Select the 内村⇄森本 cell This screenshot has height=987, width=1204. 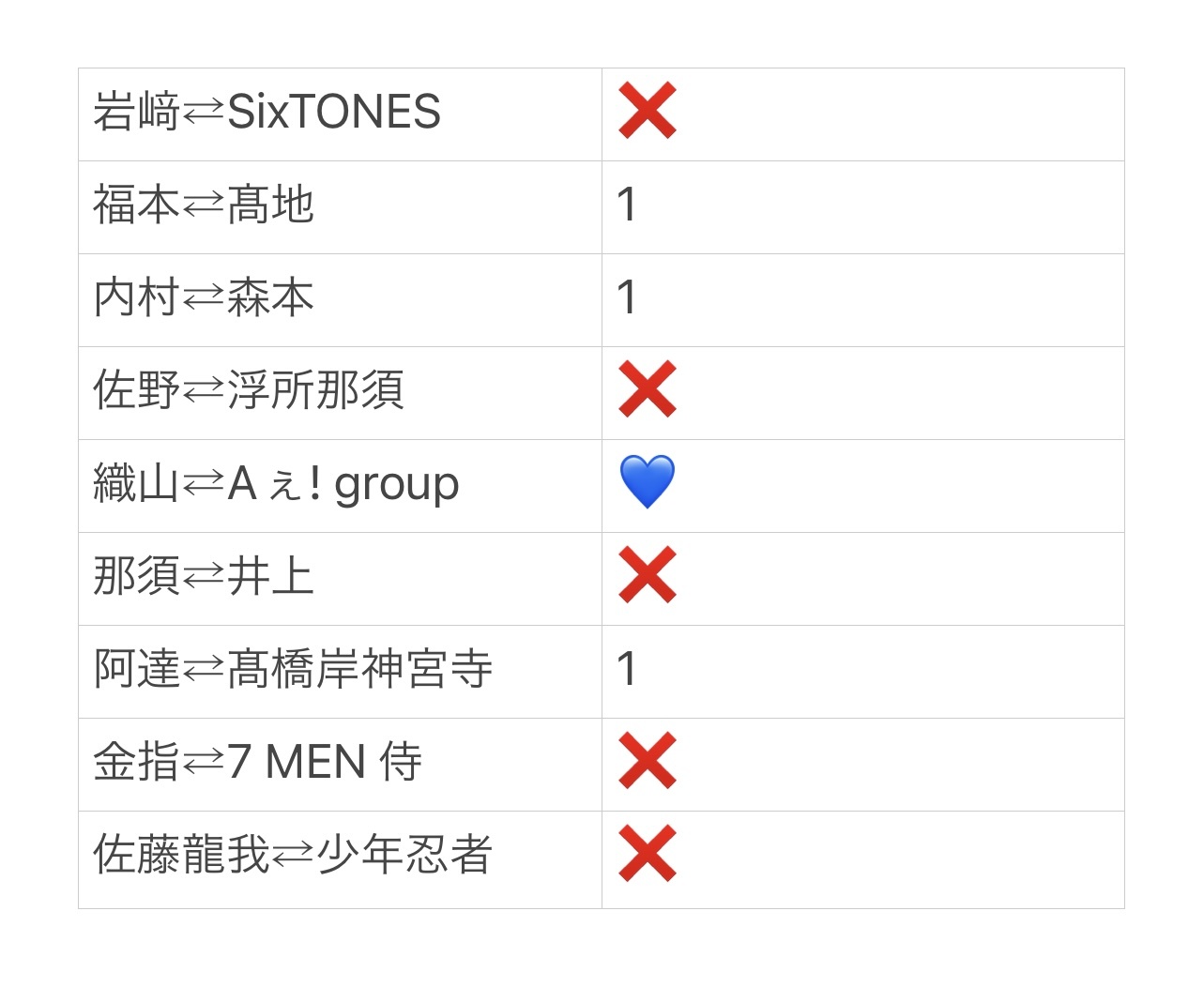[340, 300]
